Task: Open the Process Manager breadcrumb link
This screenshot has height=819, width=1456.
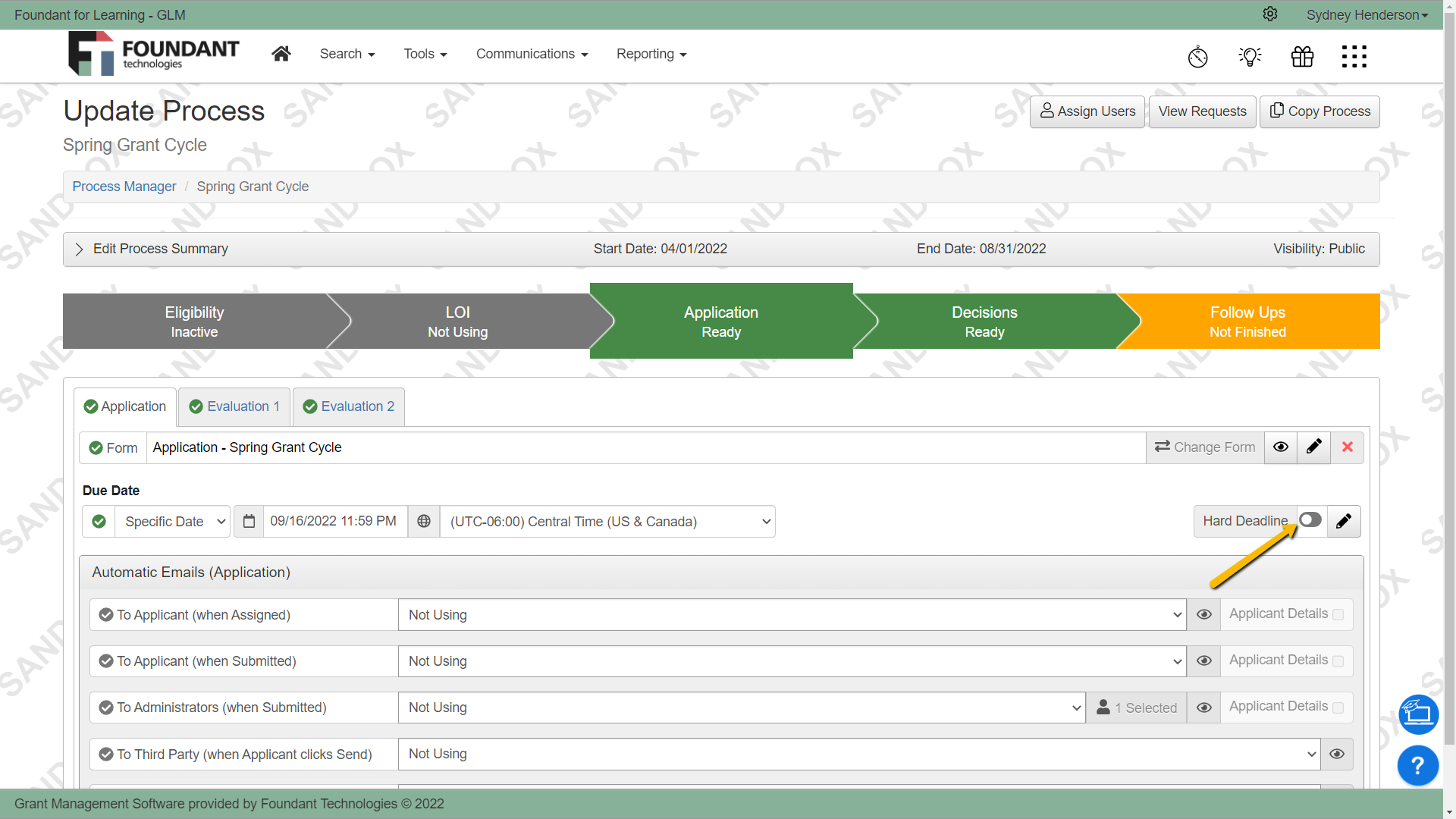Action: pyautogui.click(x=124, y=187)
